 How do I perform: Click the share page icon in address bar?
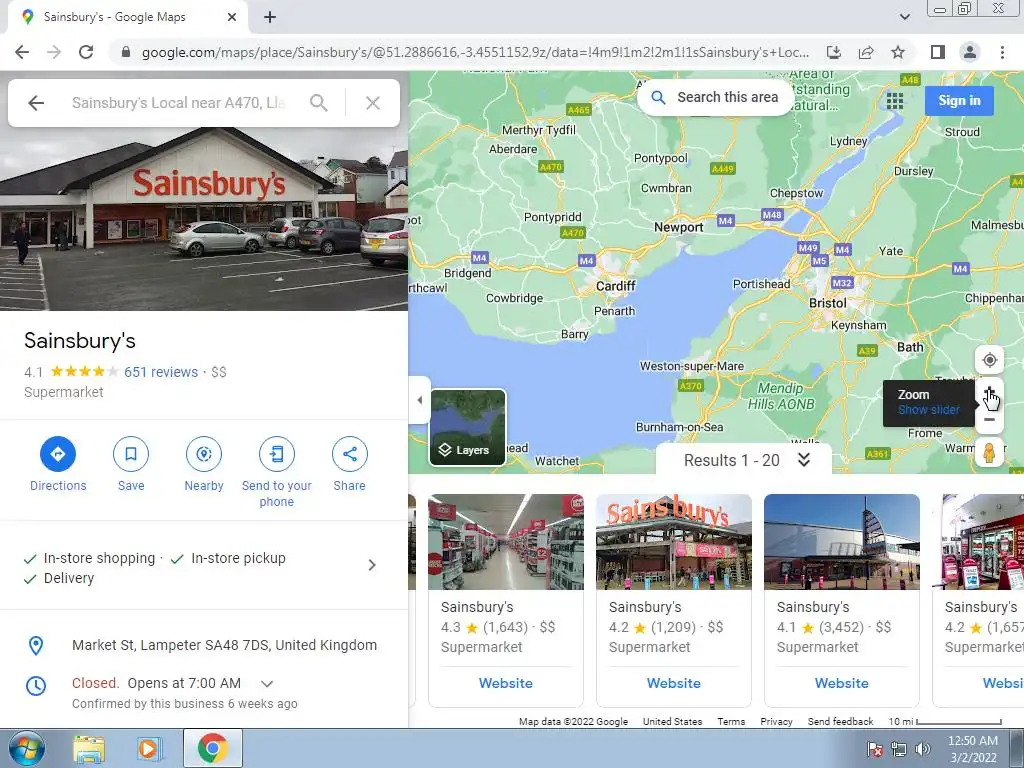tap(866, 52)
